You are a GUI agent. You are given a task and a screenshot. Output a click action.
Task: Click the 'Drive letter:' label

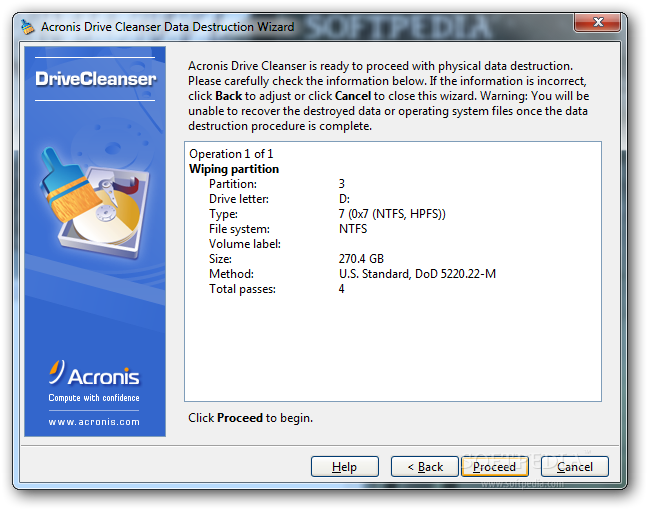[238, 199]
